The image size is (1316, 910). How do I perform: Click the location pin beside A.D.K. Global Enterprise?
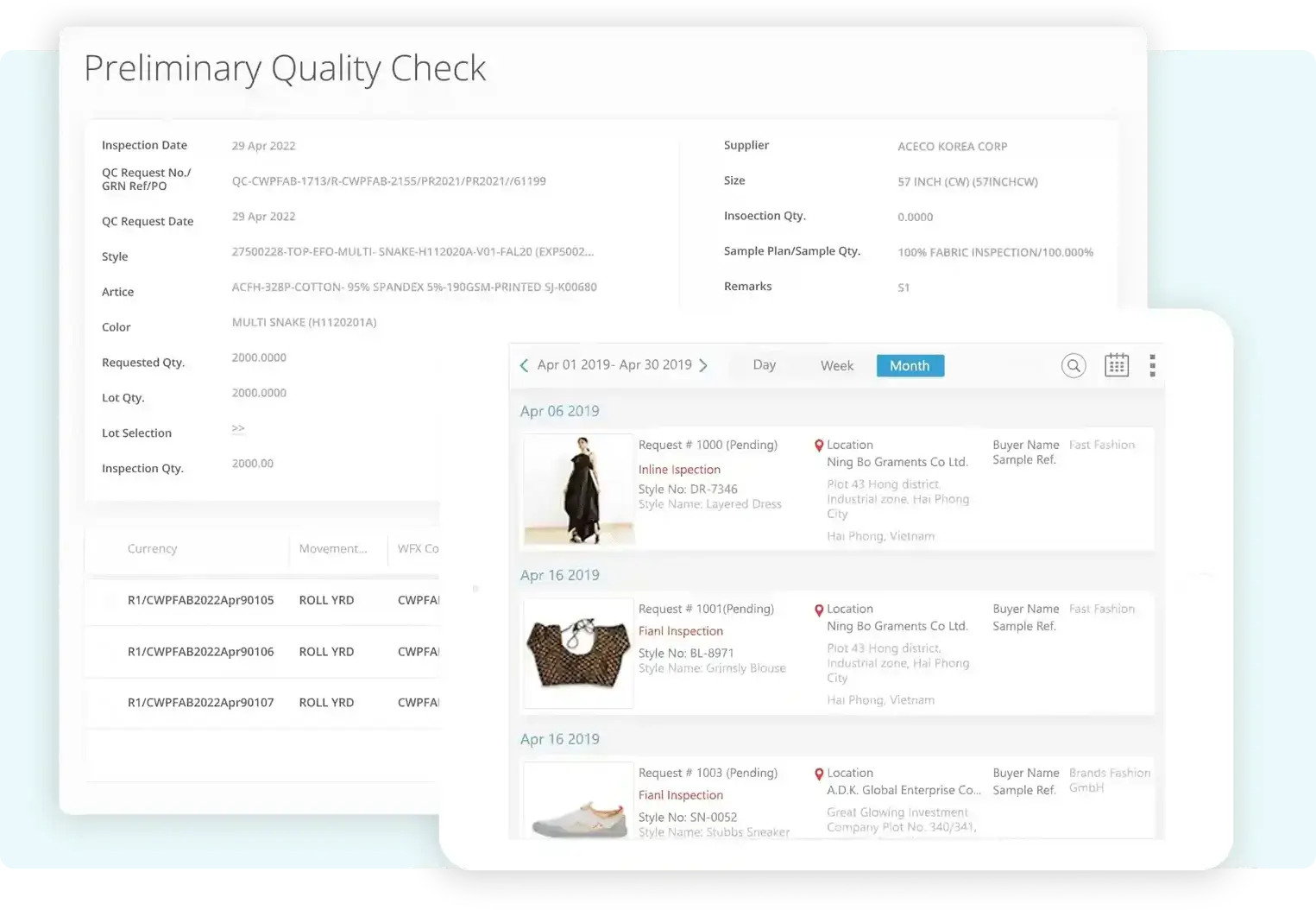818,773
